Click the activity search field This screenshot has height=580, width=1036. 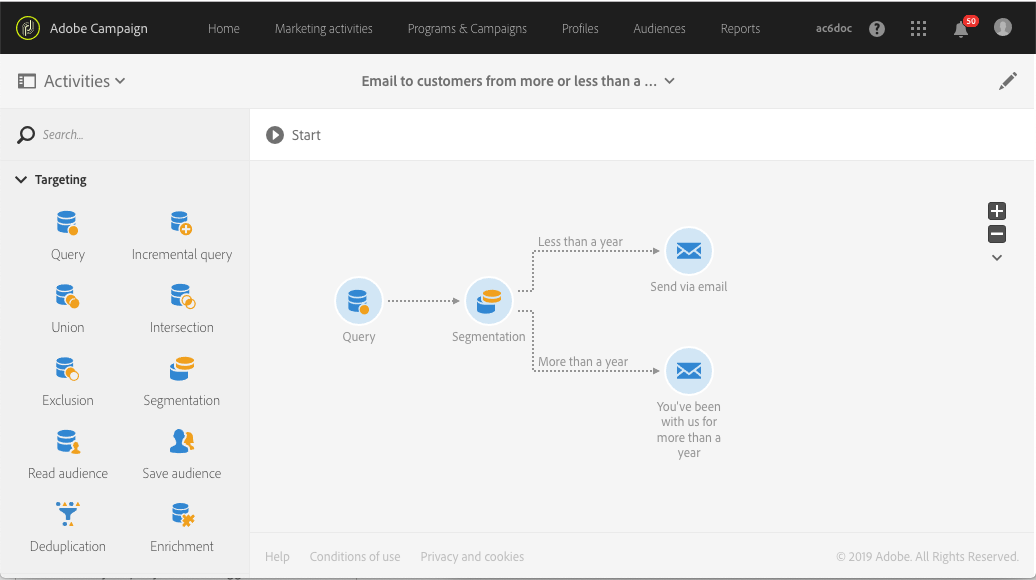[130, 134]
